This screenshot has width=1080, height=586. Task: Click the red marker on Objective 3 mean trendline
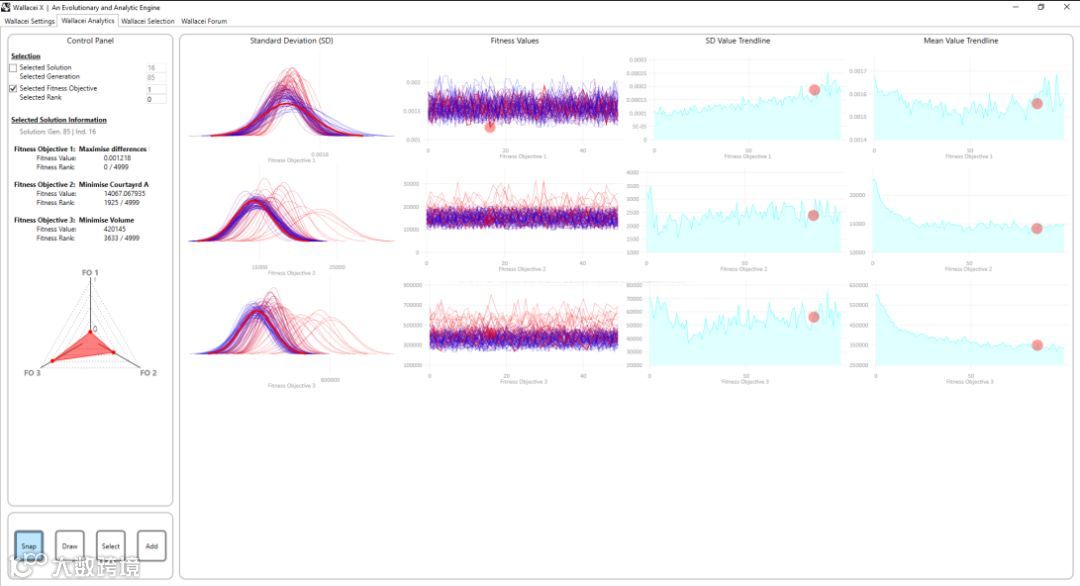(1037, 345)
